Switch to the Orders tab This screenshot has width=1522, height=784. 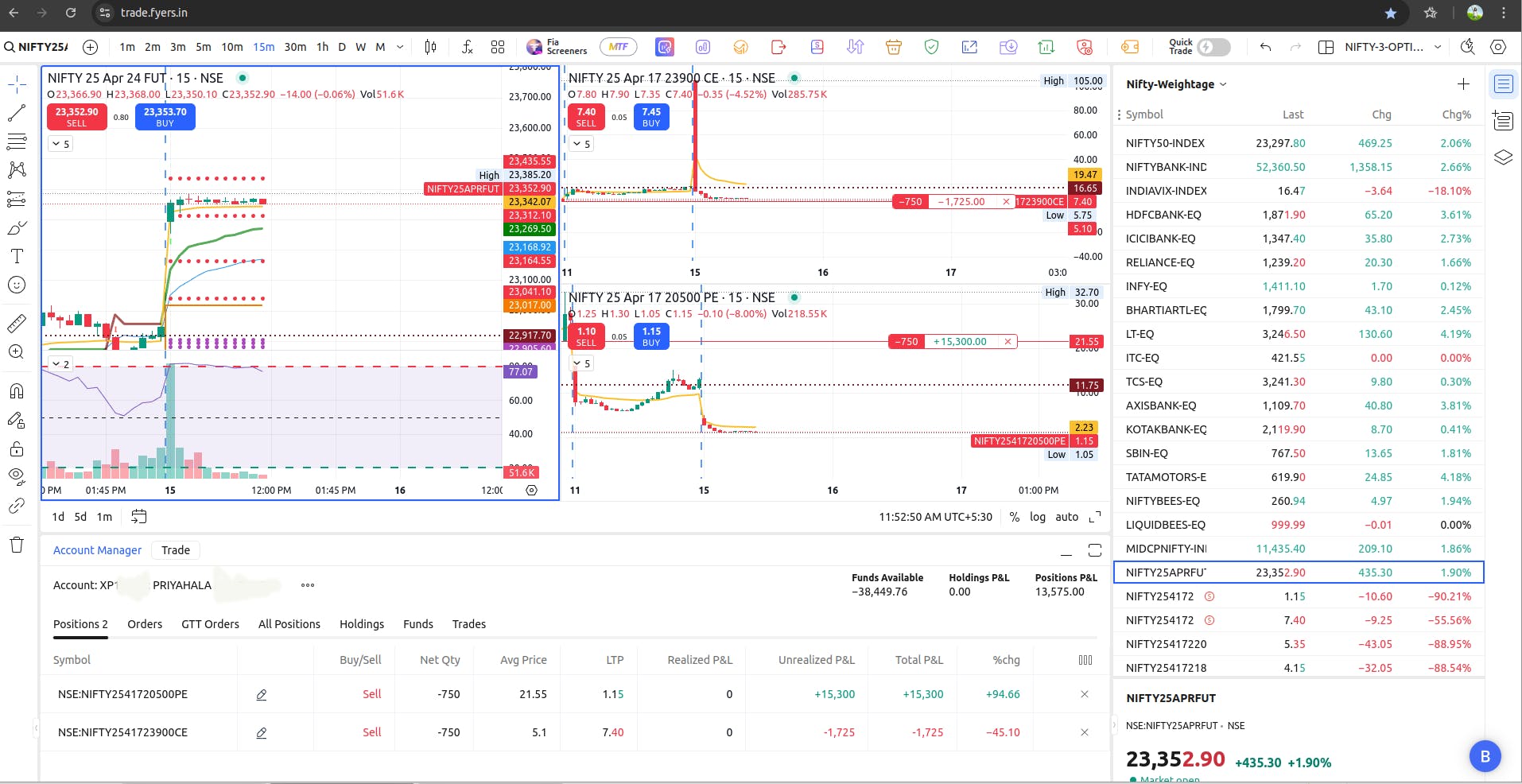[145, 624]
